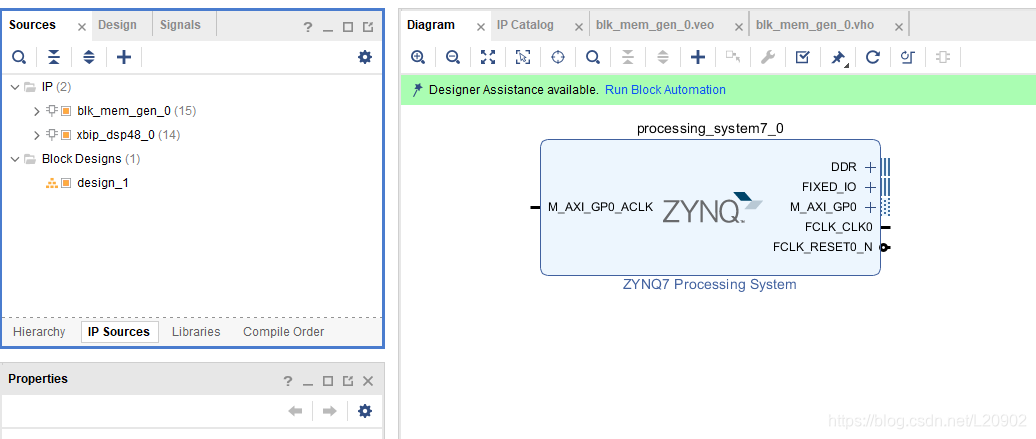This screenshot has width=1036, height=439.
Task: Close the Sources tab
Action: coord(82,27)
